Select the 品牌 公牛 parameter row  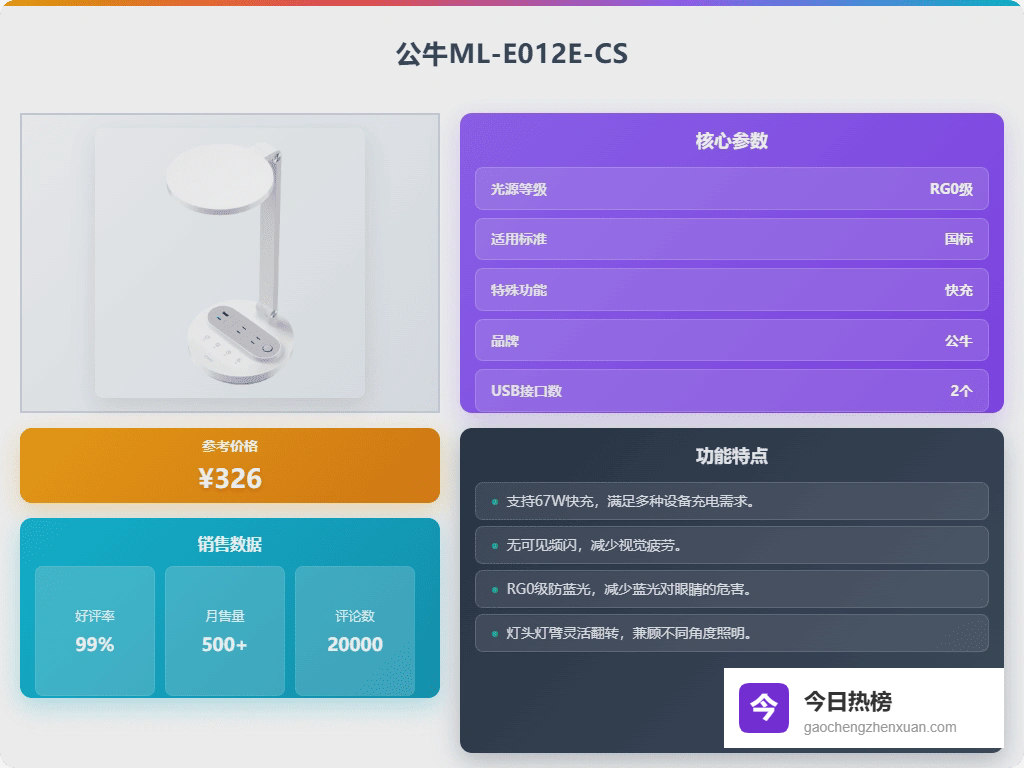[x=731, y=340]
